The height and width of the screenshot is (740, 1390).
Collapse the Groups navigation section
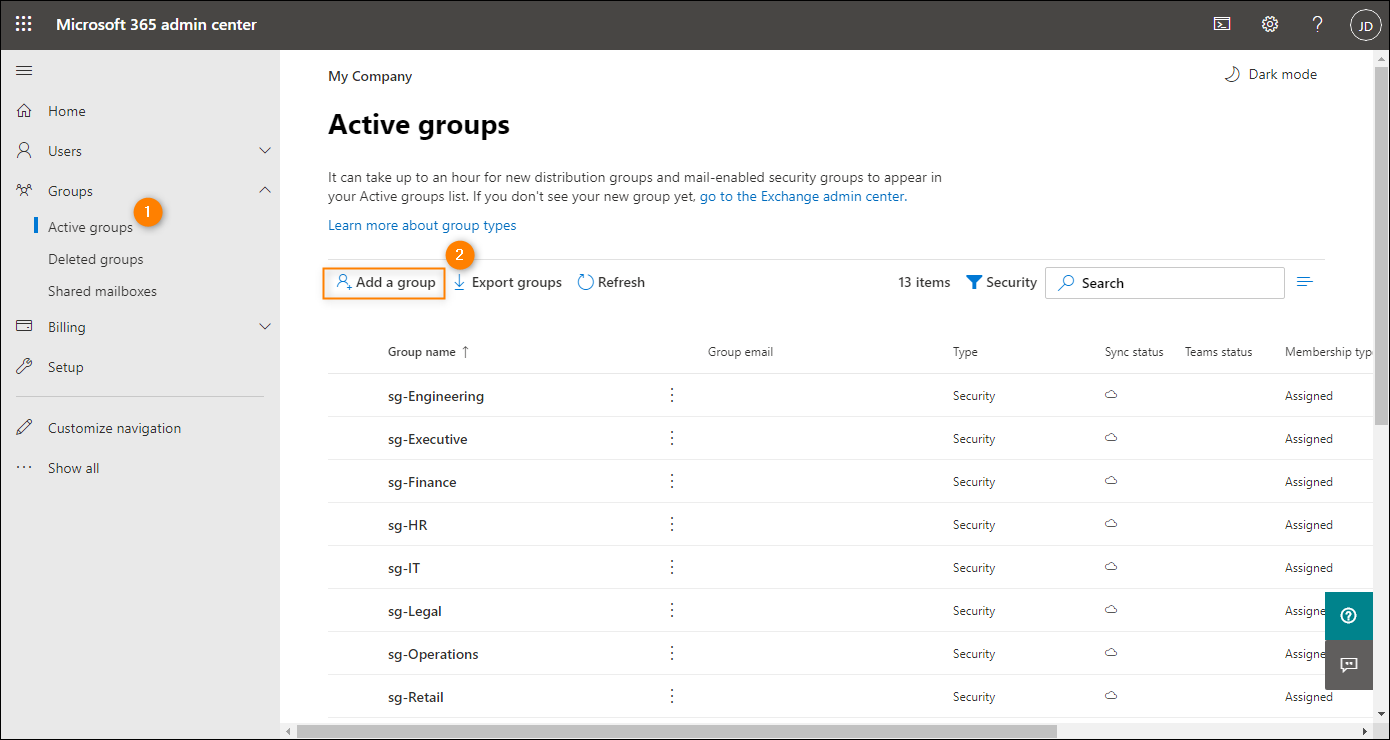pyautogui.click(x=265, y=189)
